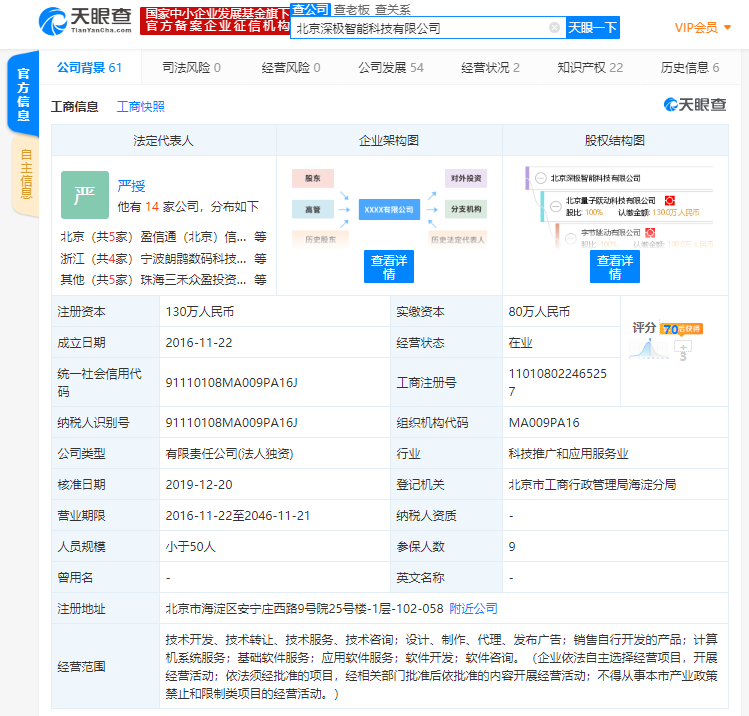Open 珠海三禾众盈投资 company link
Image resolution: width=749 pixels, height=716 pixels.
pyautogui.click(x=193, y=279)
